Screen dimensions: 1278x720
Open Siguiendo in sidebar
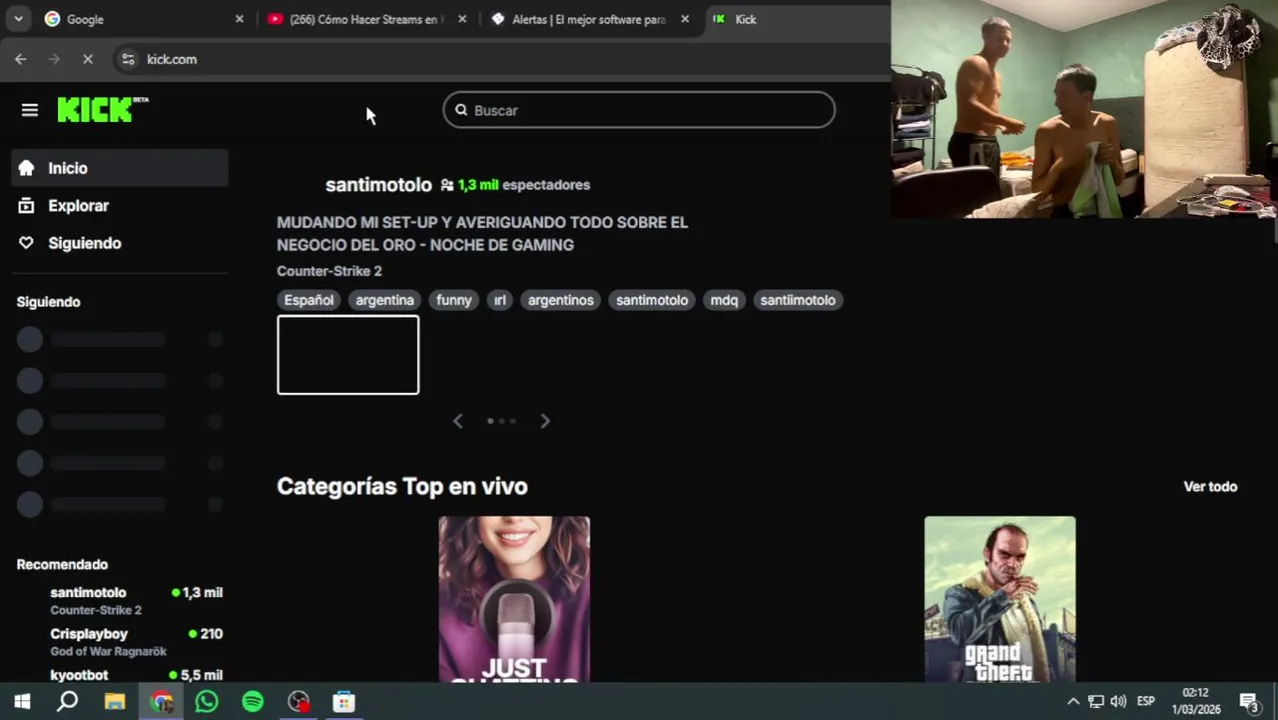coord(120,243)
